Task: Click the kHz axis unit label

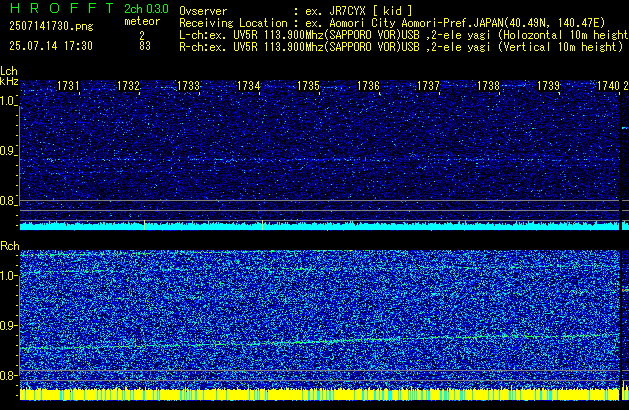Action: [x=9, y=81]
